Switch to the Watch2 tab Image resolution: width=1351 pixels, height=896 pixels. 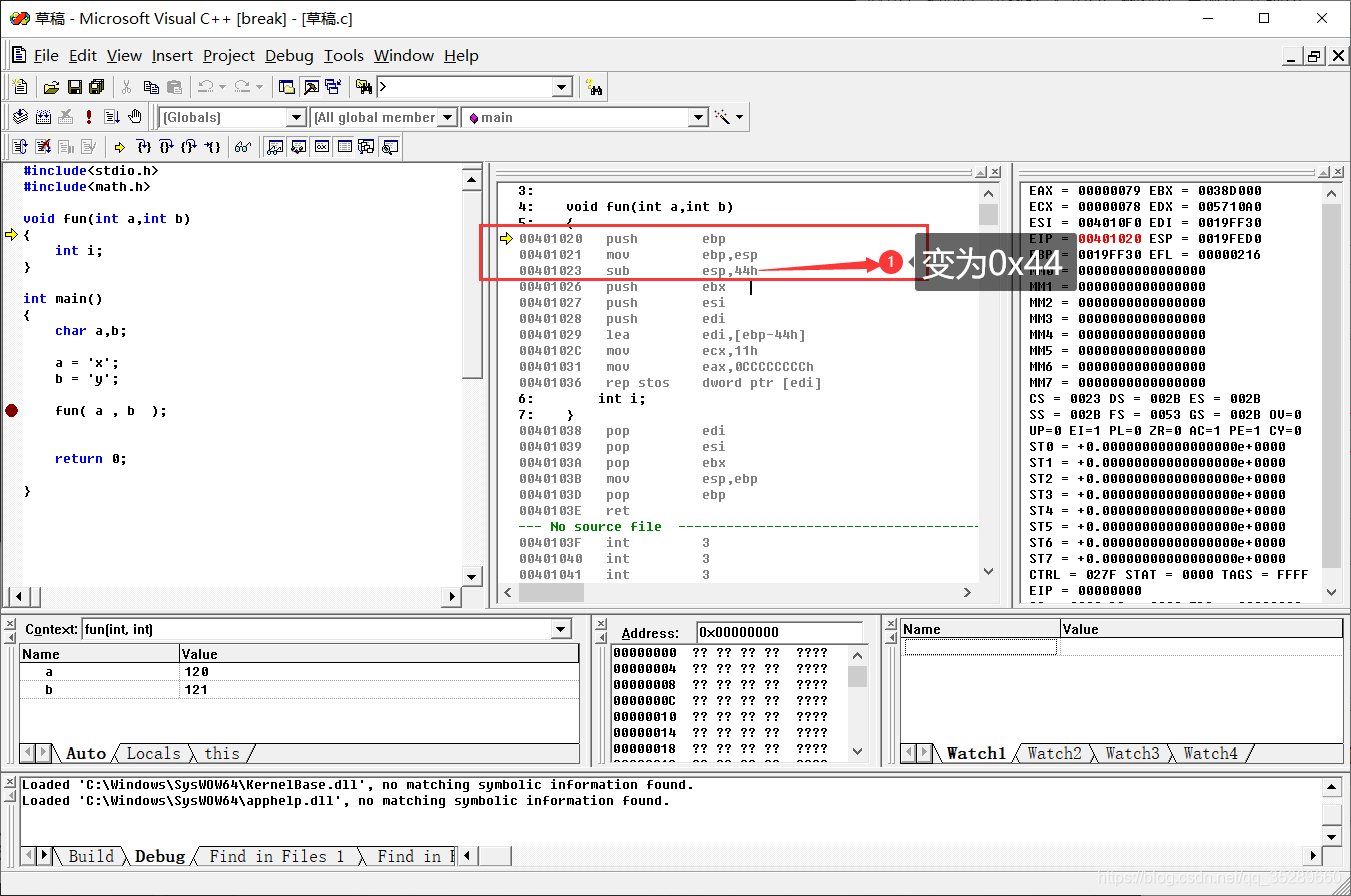[x=1055, y=753]
